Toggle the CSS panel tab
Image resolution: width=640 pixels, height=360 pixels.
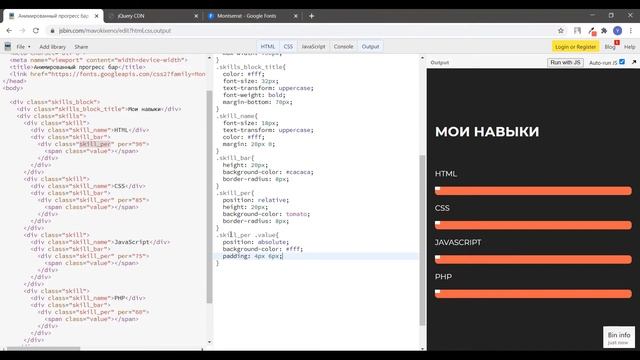coord(288,47)
